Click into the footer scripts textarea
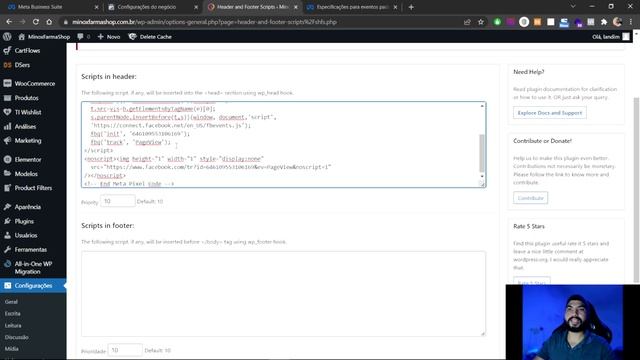The image size is (640, 360). point(283,294)
